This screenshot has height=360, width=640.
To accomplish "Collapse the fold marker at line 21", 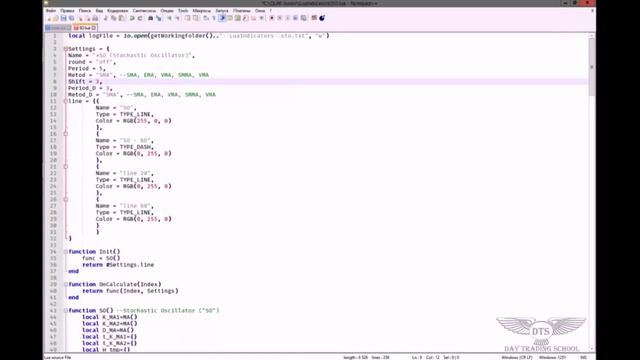I will click(66, 167).
